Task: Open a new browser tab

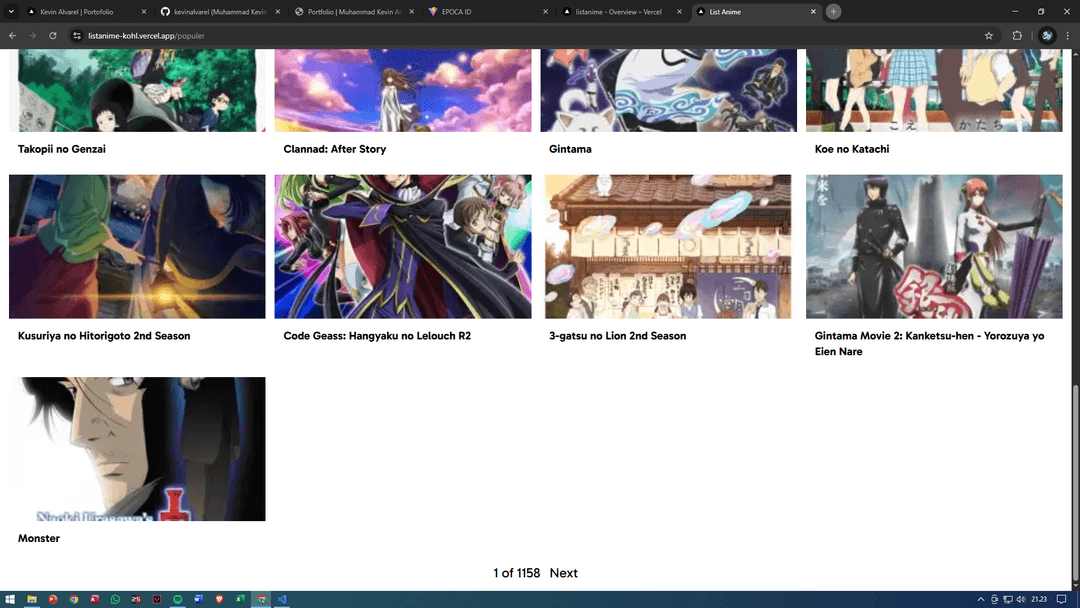Action: point(833,11)
